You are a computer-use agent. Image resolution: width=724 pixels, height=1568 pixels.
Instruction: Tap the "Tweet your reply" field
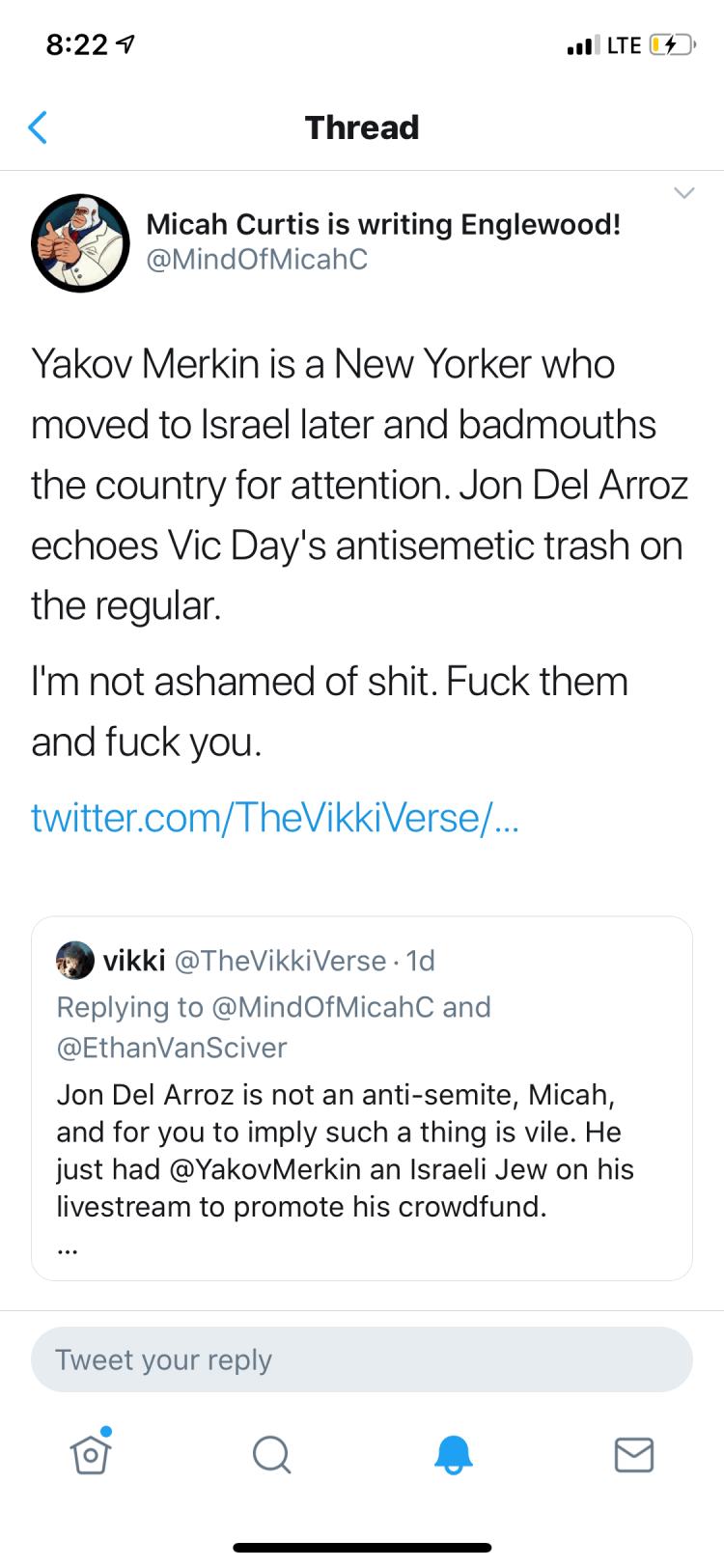pos(362,1359)
